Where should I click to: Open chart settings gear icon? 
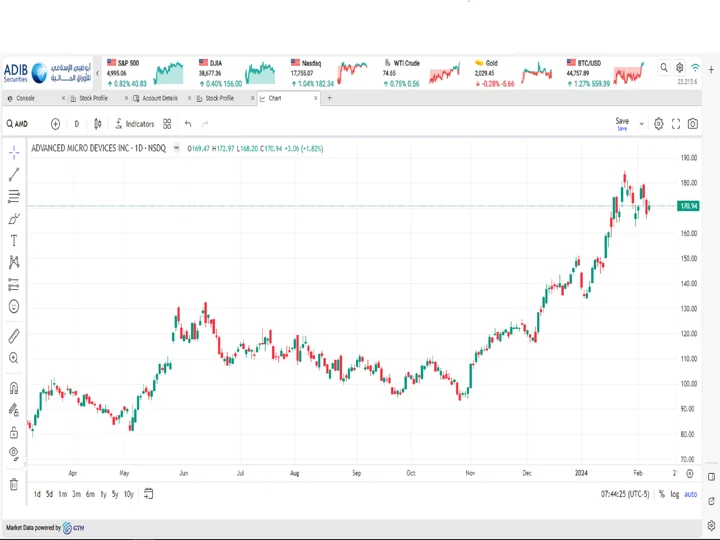click(x=658, y=124)
